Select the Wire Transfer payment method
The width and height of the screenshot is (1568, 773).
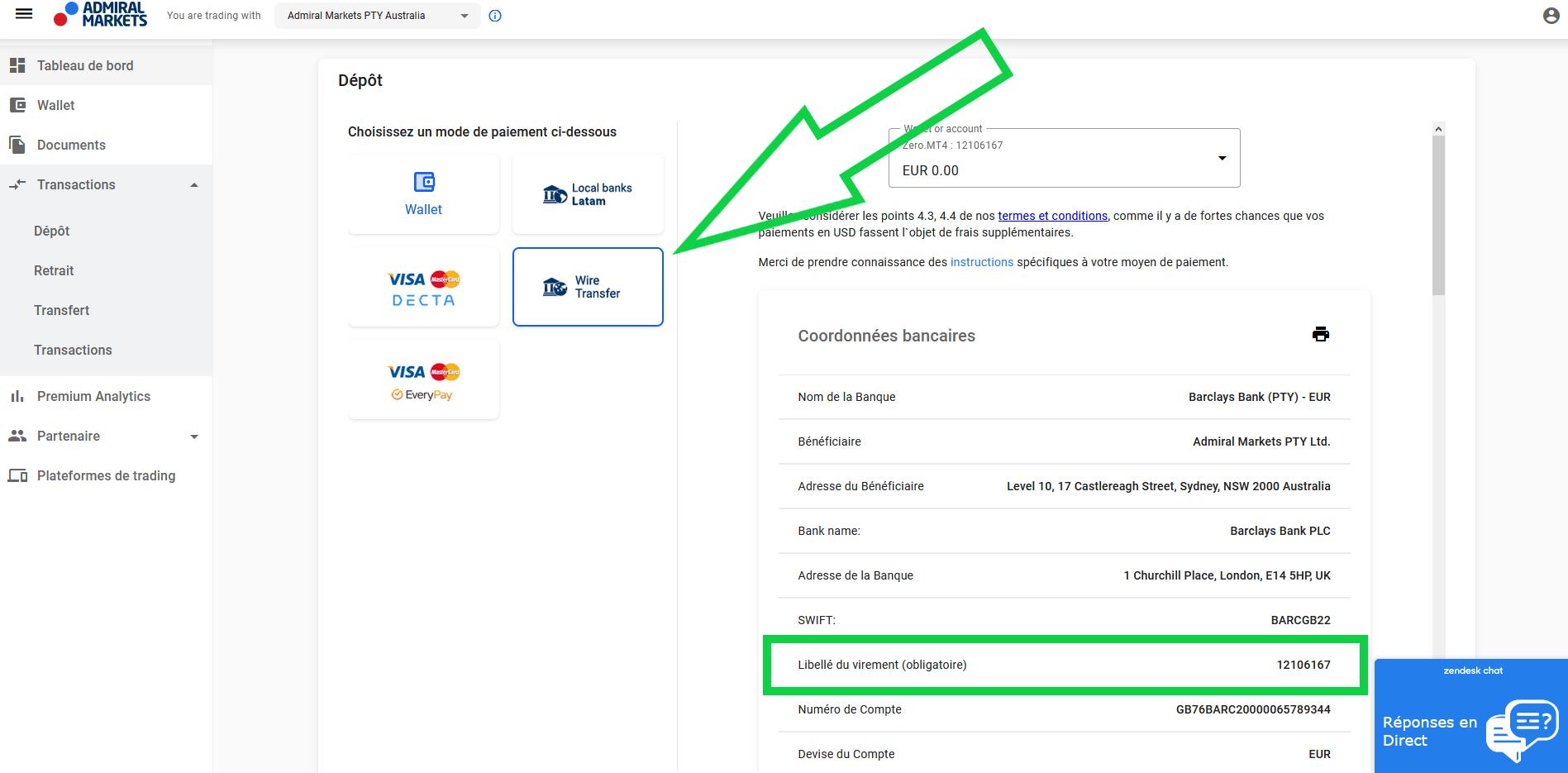pos(588,287)
